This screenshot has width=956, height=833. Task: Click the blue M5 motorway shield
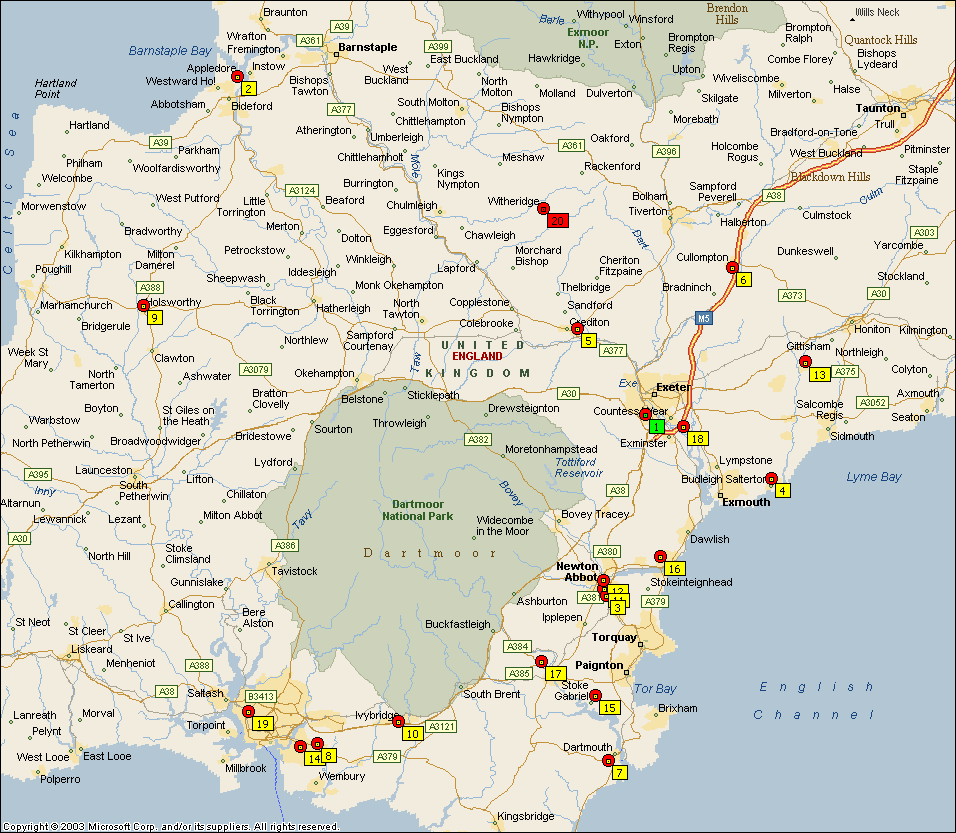click(x=704, y=317)
